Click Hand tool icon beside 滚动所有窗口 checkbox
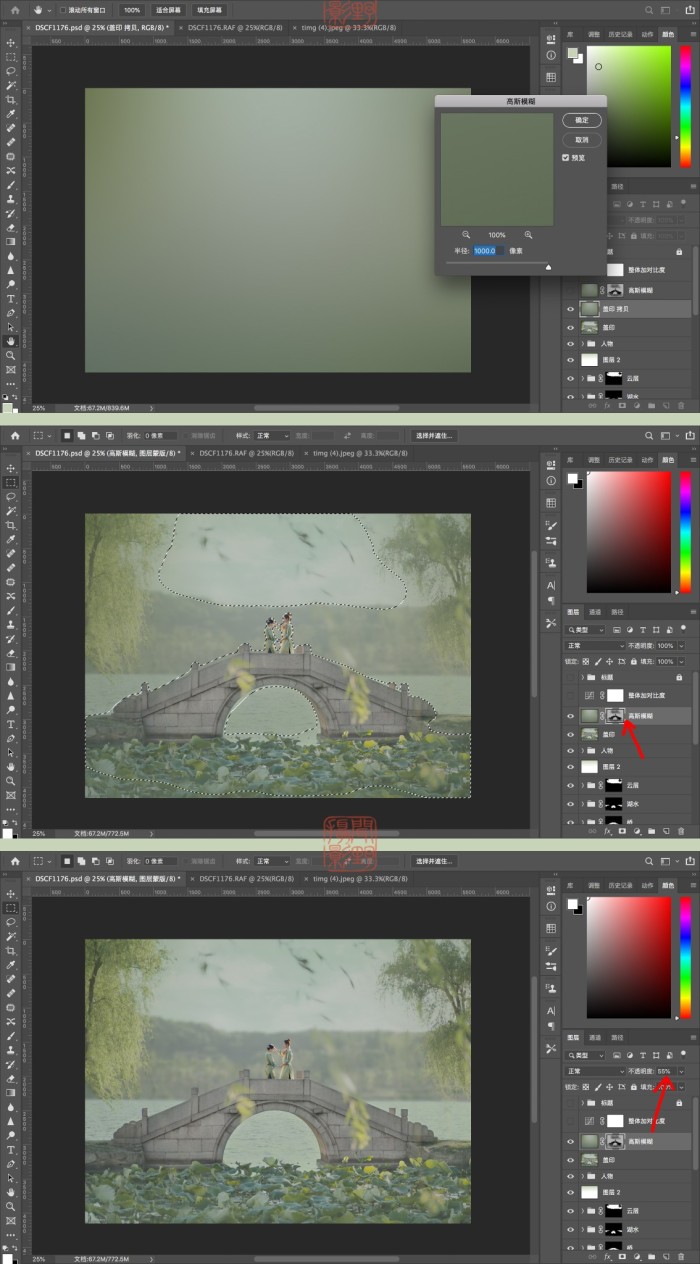Viewport: 700px width, 1264px height. click(38, 9)
